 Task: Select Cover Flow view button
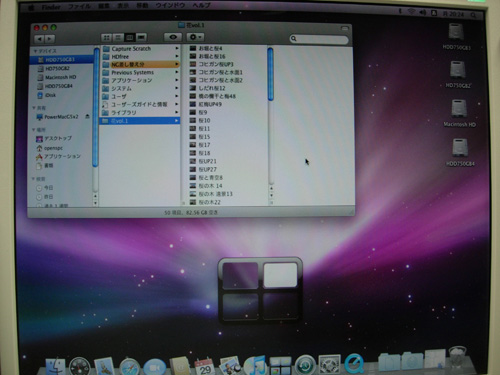(141, 38)
